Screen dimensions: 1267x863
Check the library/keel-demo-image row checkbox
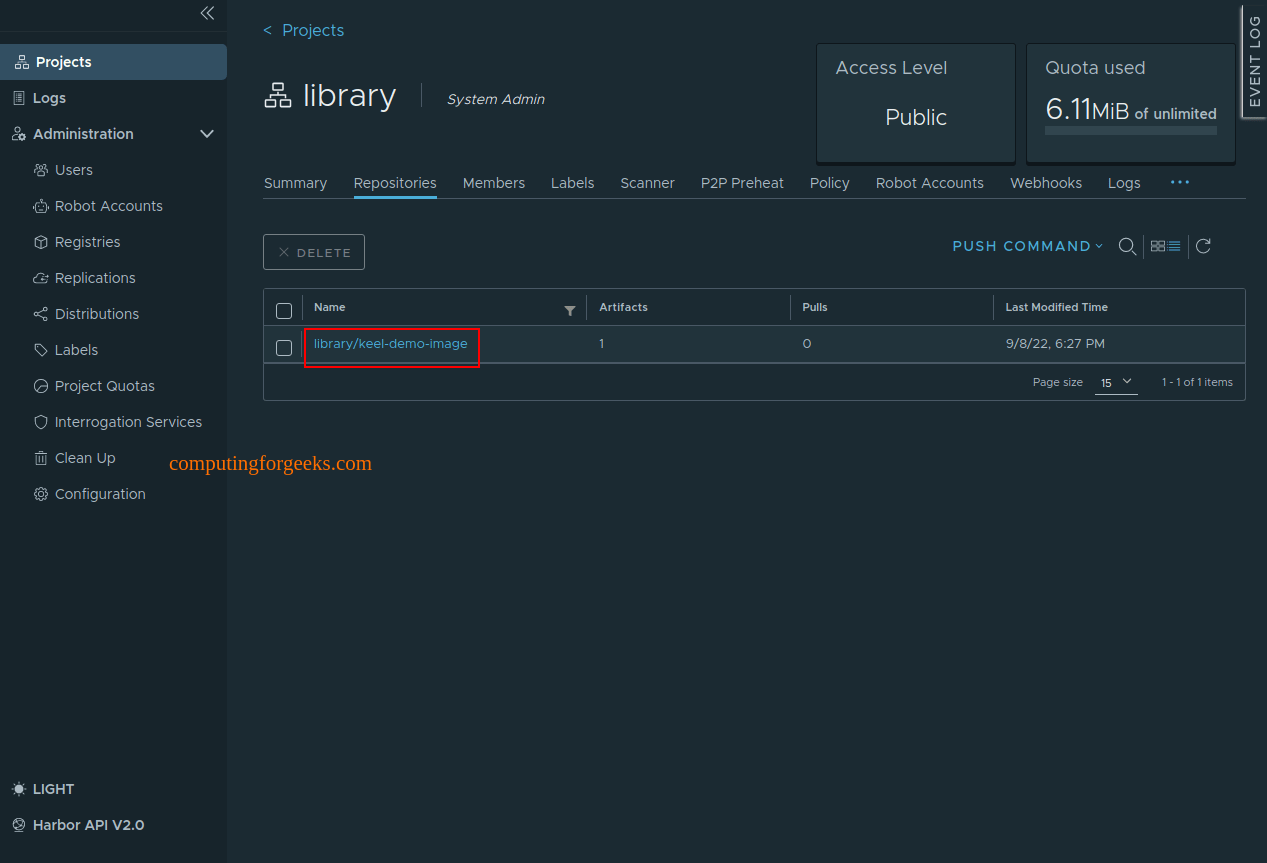284,347
